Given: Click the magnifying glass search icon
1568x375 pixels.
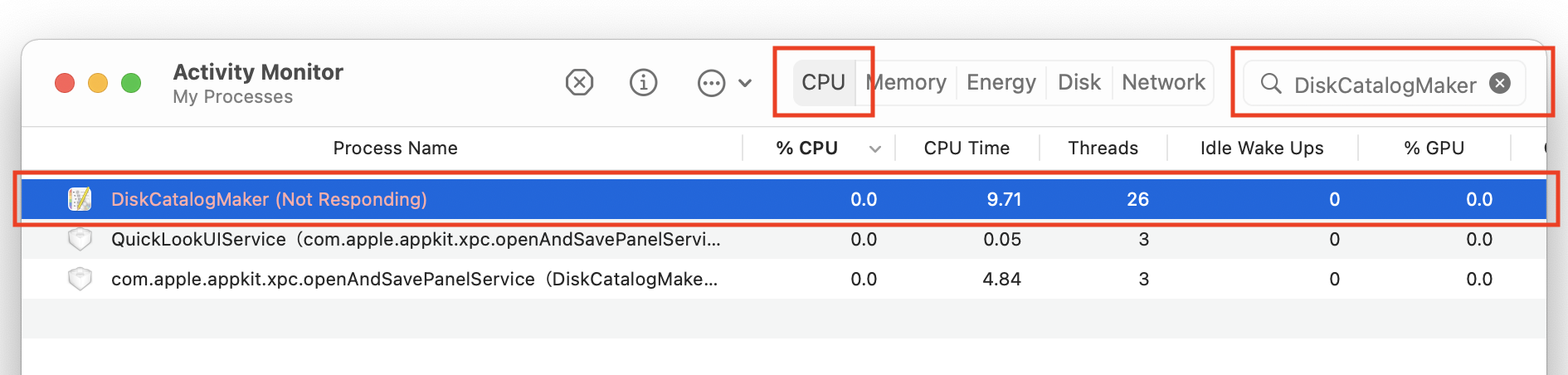Looking at the screenshot, I should point(1271,84).
